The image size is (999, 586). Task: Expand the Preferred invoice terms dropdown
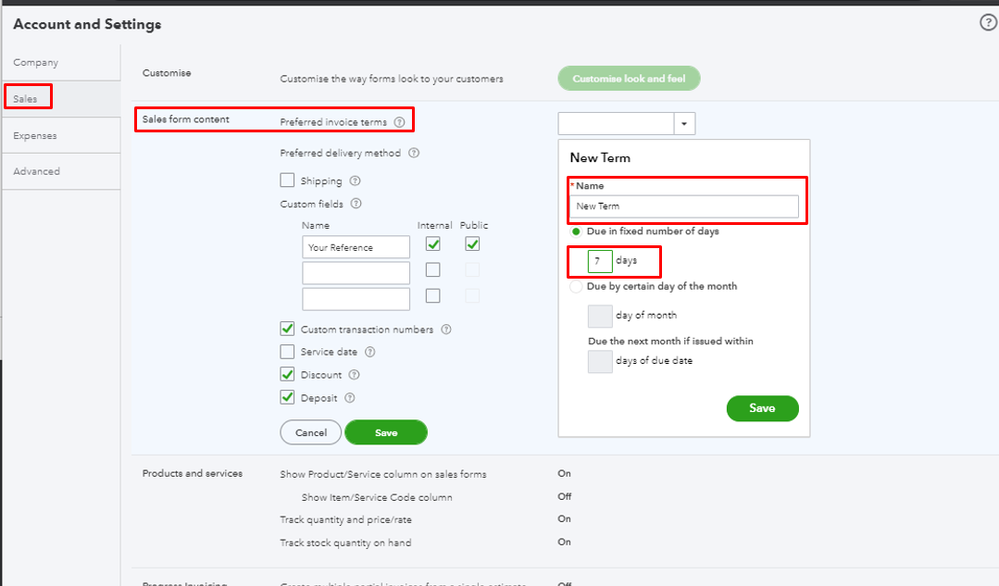(685, 123)
